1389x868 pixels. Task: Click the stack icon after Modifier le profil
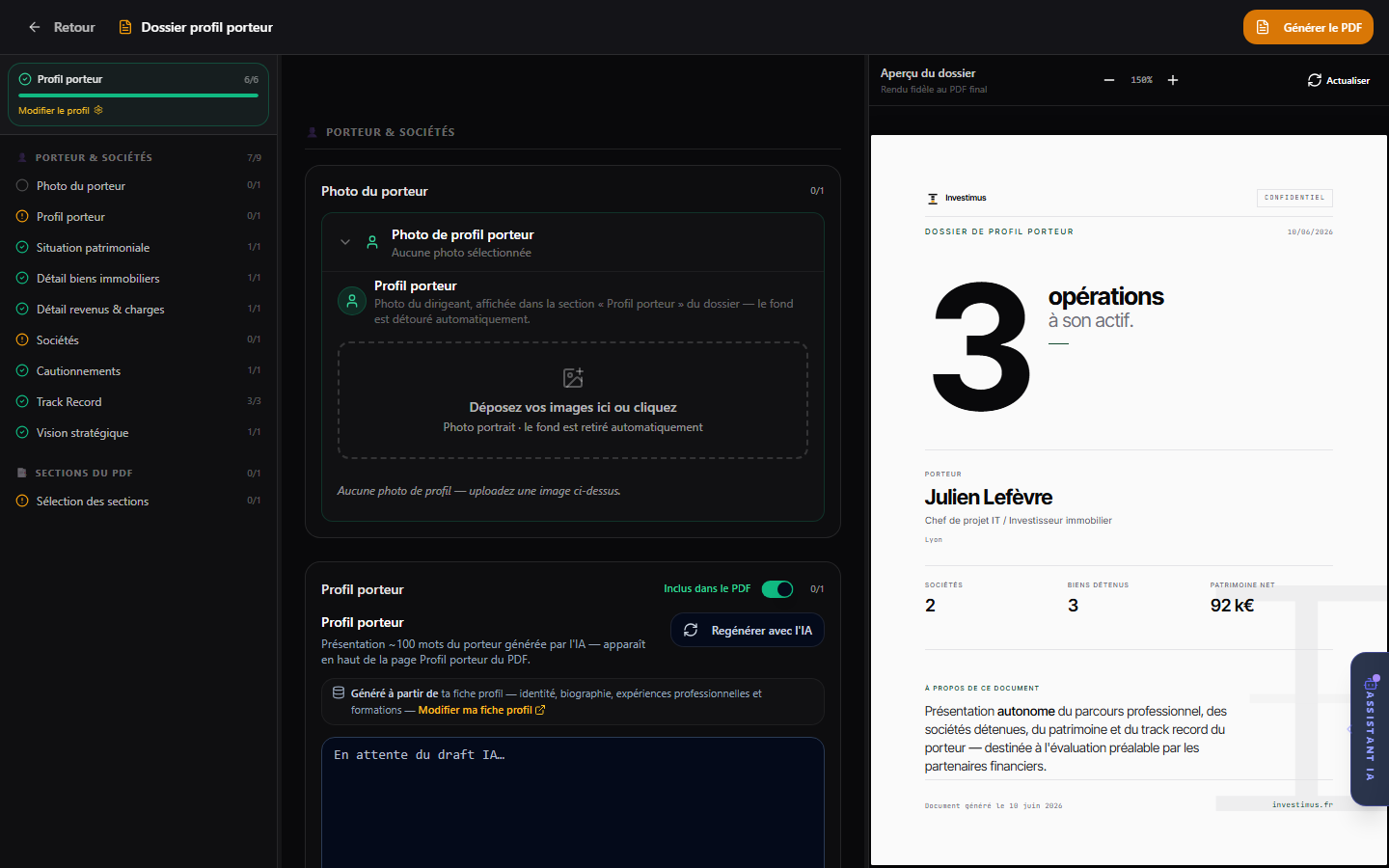98,110
